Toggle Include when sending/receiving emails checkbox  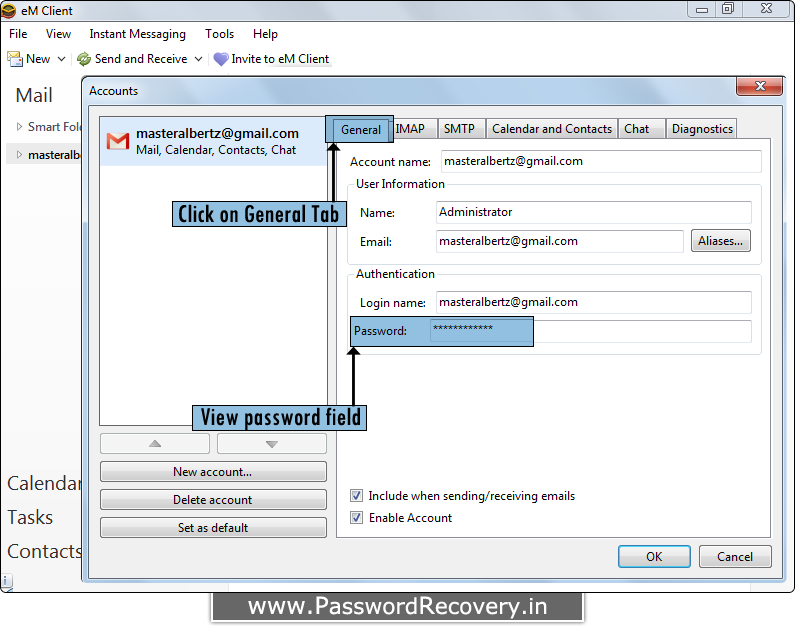pyautogui.click(x=356, y=495)
